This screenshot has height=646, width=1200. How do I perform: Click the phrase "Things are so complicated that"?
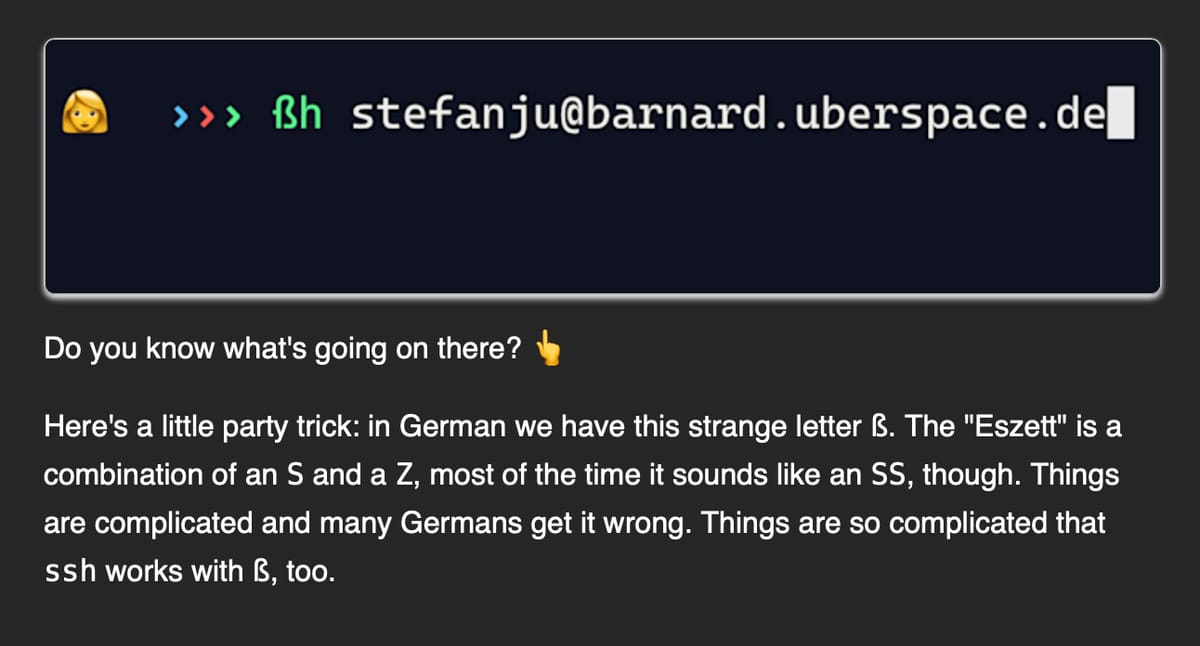[x=944, y=525]
